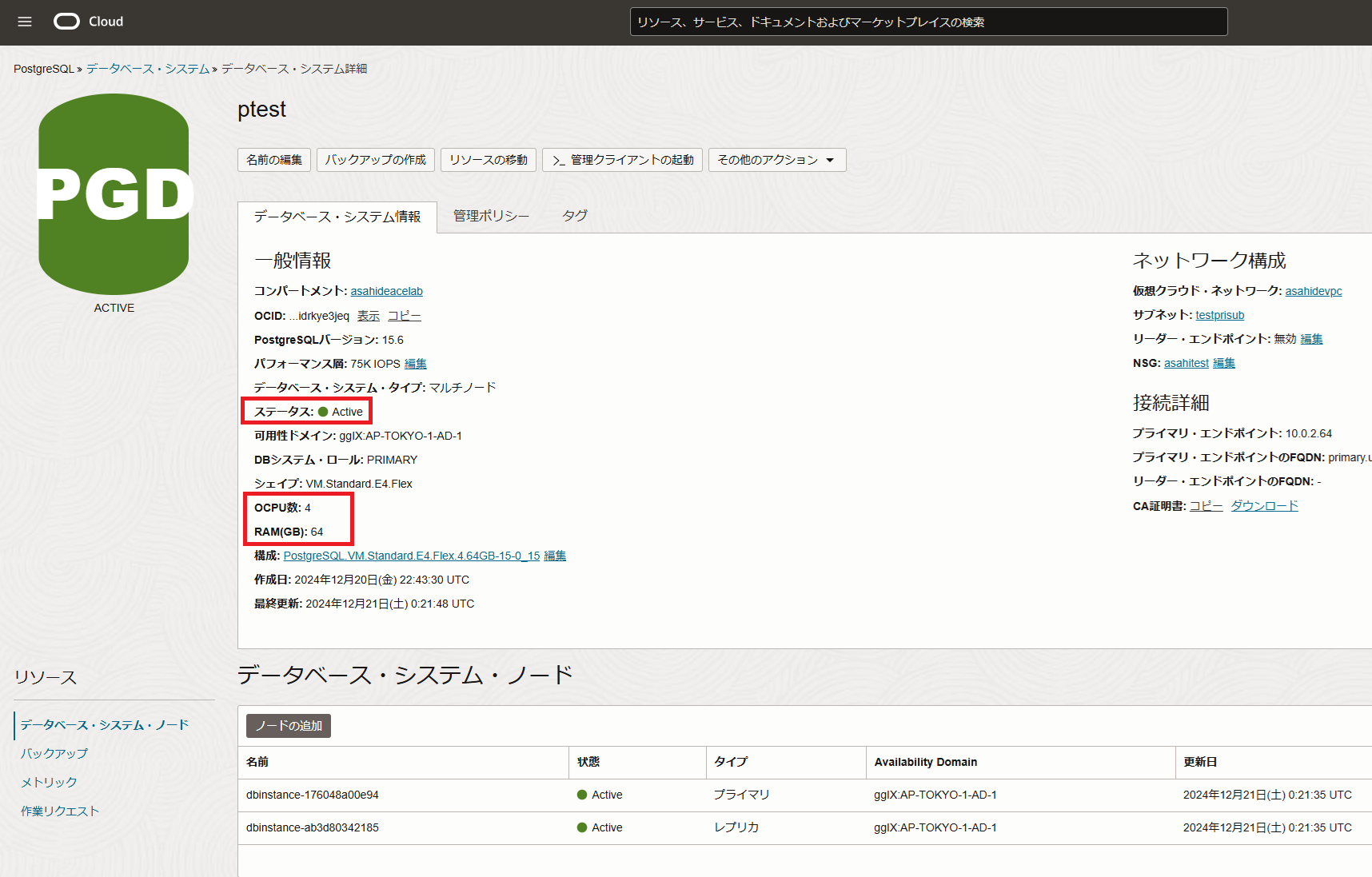Click the レプリカ type cell
The height and width of the screenshot is (877, 1372).
pyautogui.click(x=736, y=827)
